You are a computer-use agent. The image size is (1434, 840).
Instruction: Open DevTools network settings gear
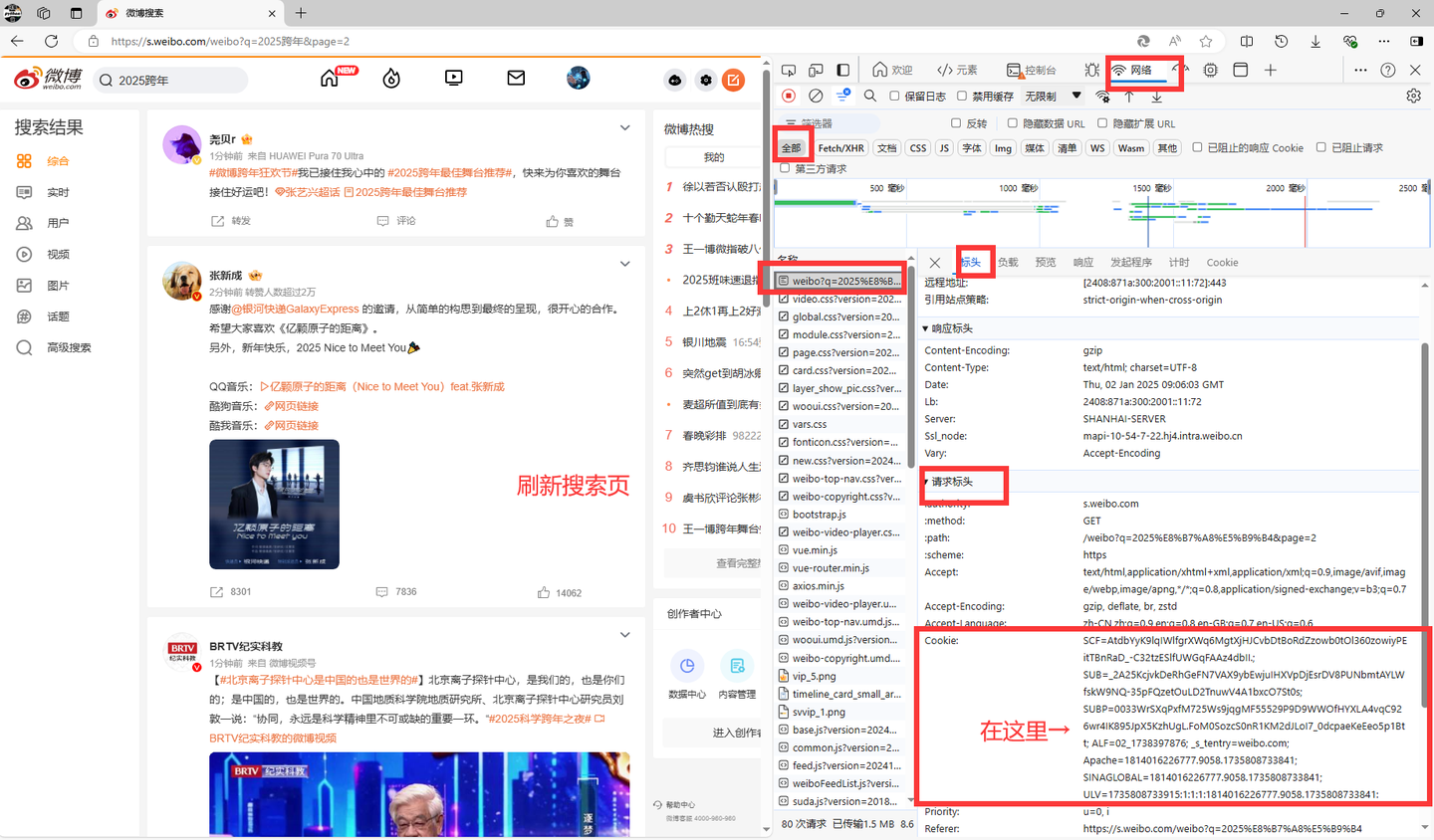click(1413, 95)
